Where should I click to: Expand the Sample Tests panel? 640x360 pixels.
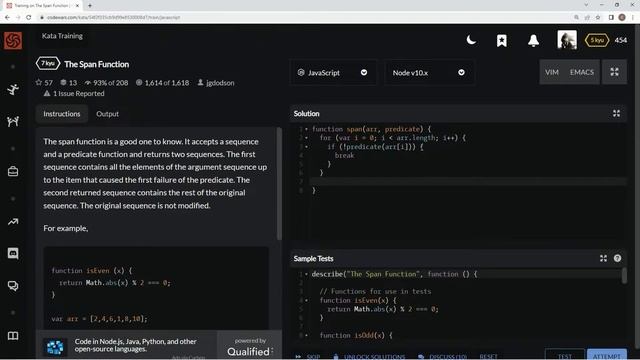(603, 258)
